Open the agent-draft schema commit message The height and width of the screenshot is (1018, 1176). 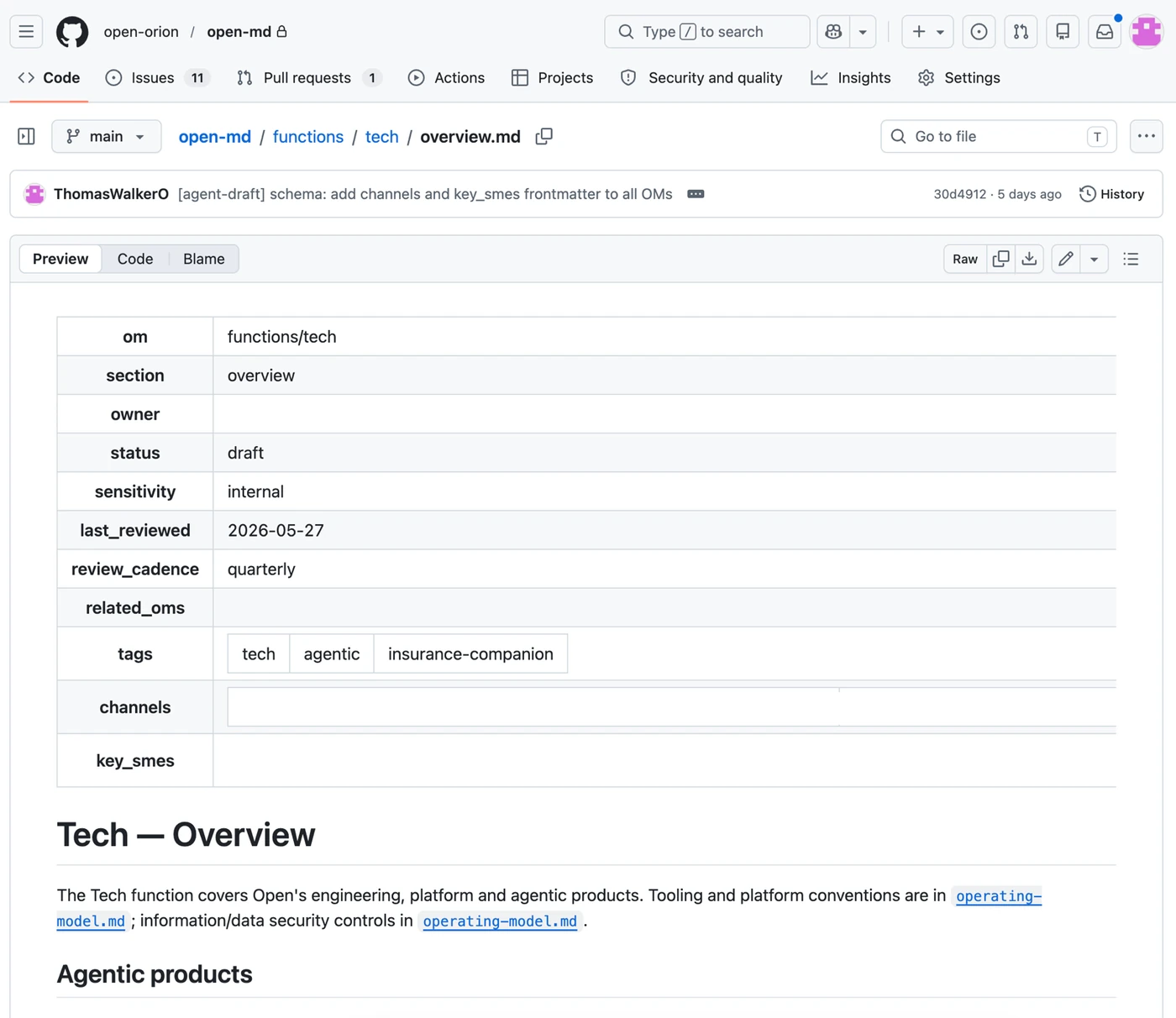(x=425, y=194)
